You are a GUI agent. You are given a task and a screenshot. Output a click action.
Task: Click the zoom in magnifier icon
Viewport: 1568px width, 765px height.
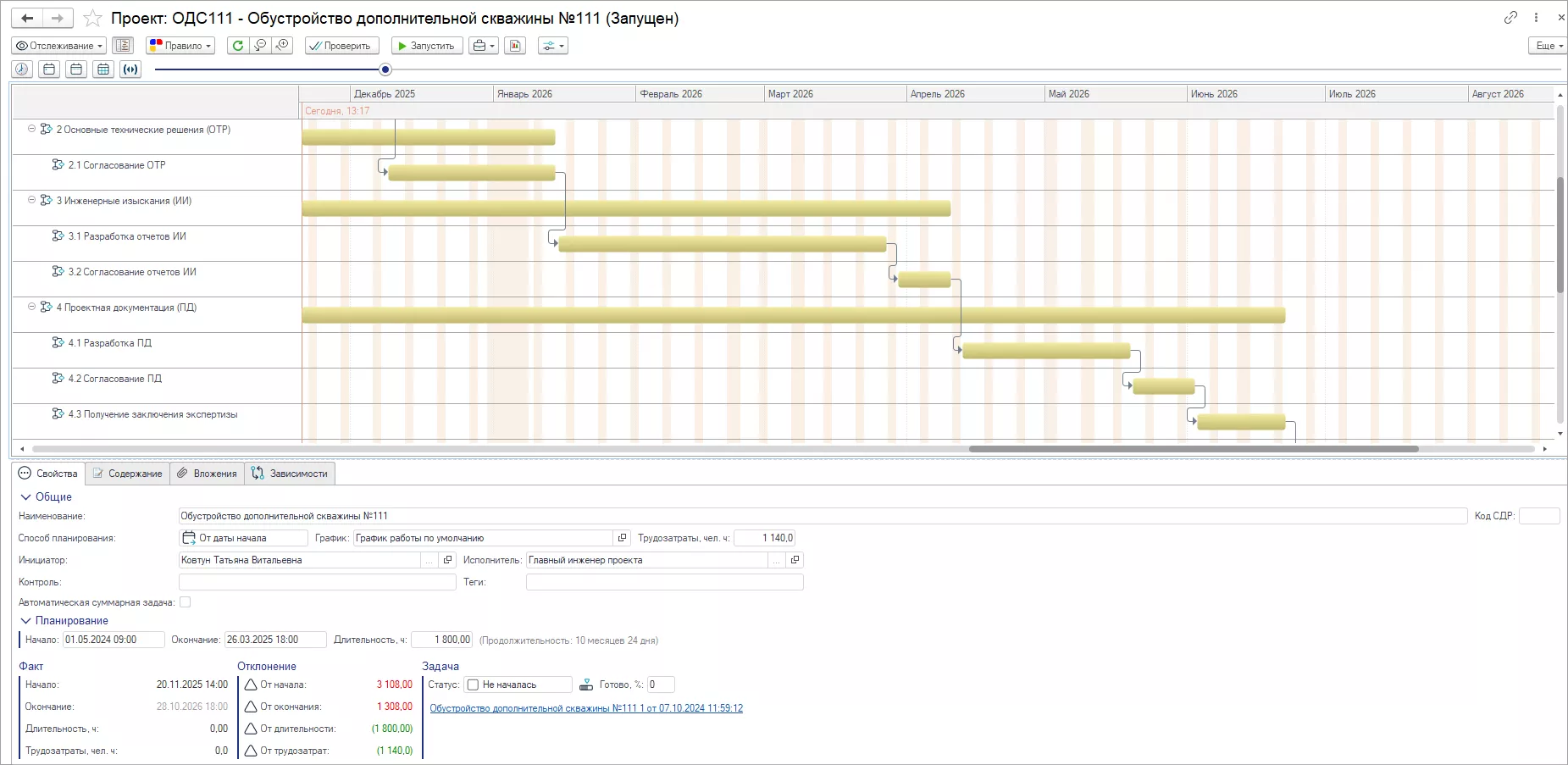pyautogui.click(x=283, y=46)
